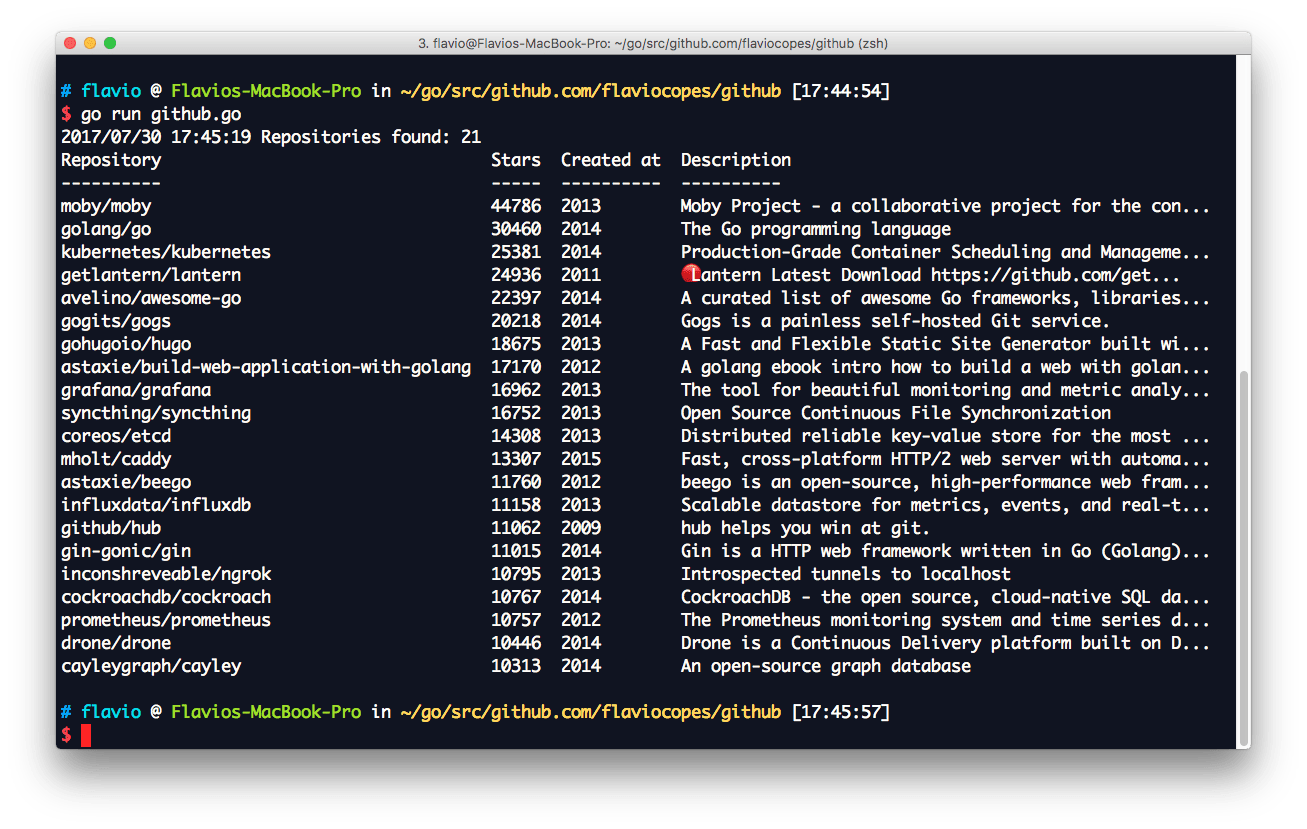Viewport: 1307px width, 829px height.
Task: Click the astaxie/build-web-application-with-golang entry
Action: (x=265, y=367)
